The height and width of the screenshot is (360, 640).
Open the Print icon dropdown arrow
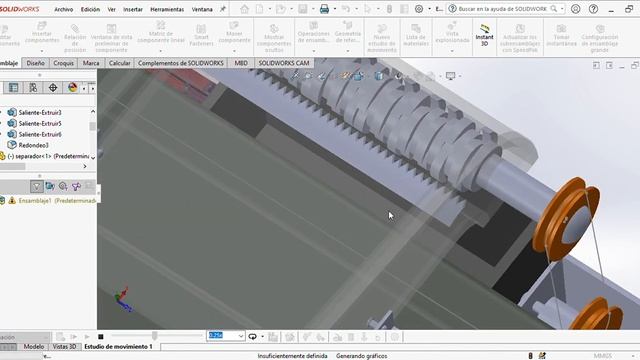click(335, 9)
